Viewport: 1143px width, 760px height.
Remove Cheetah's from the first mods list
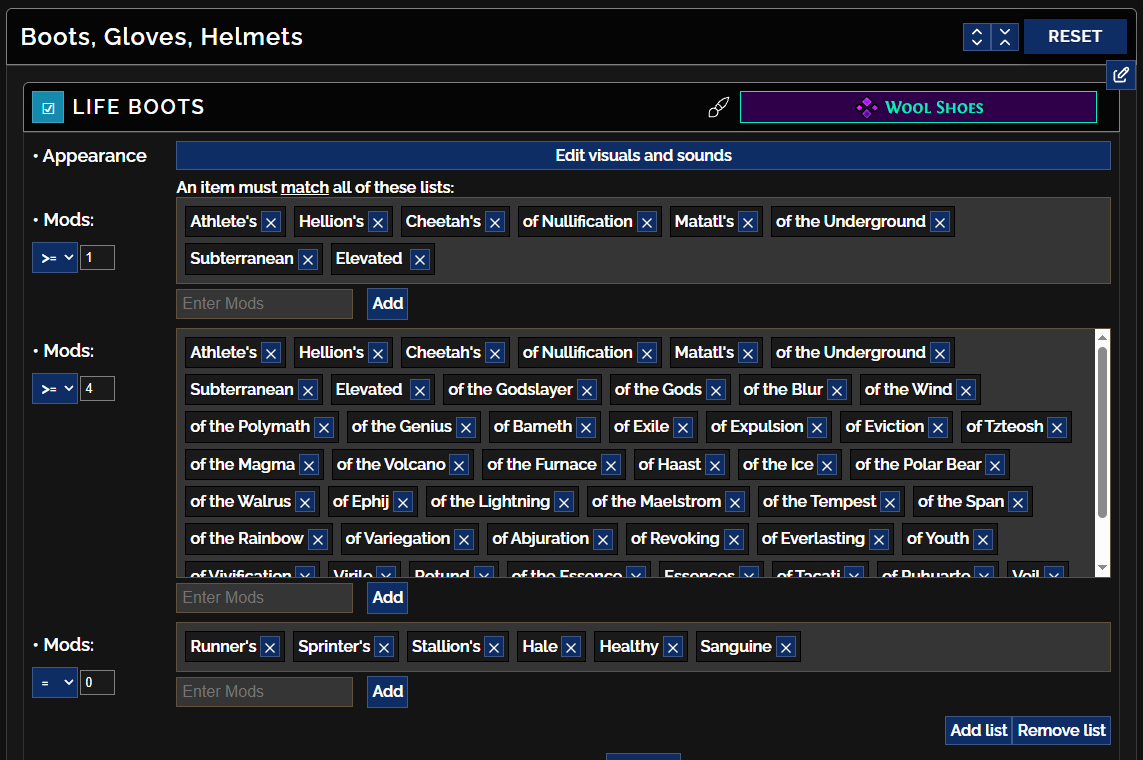pos(495,222)
